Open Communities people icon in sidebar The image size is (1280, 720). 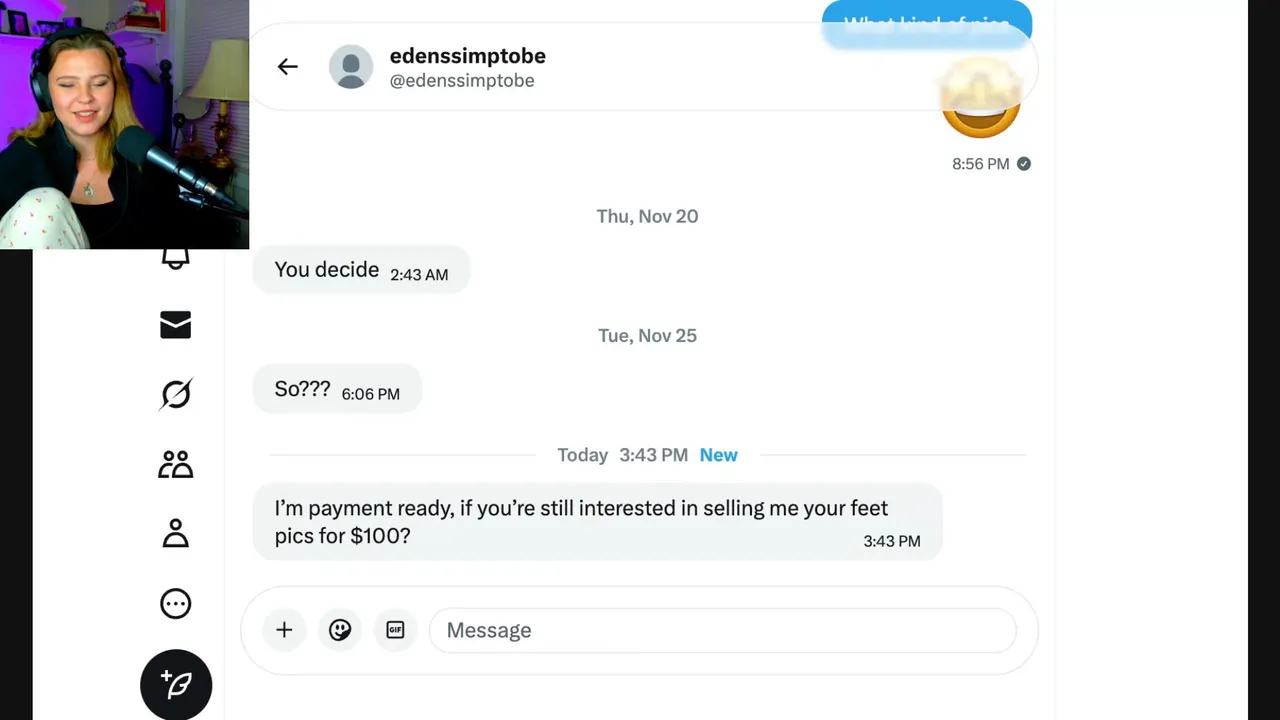click(176, 464)
